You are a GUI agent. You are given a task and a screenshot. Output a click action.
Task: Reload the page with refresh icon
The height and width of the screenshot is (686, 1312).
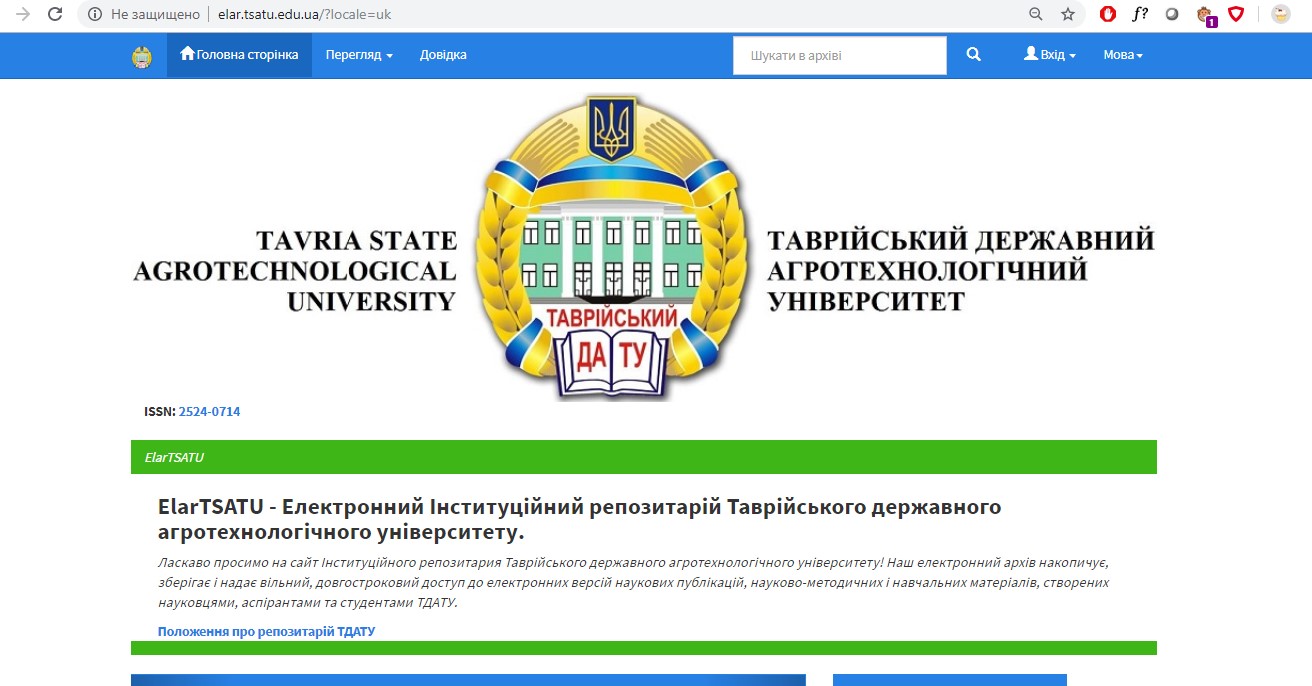click(56, 14)
